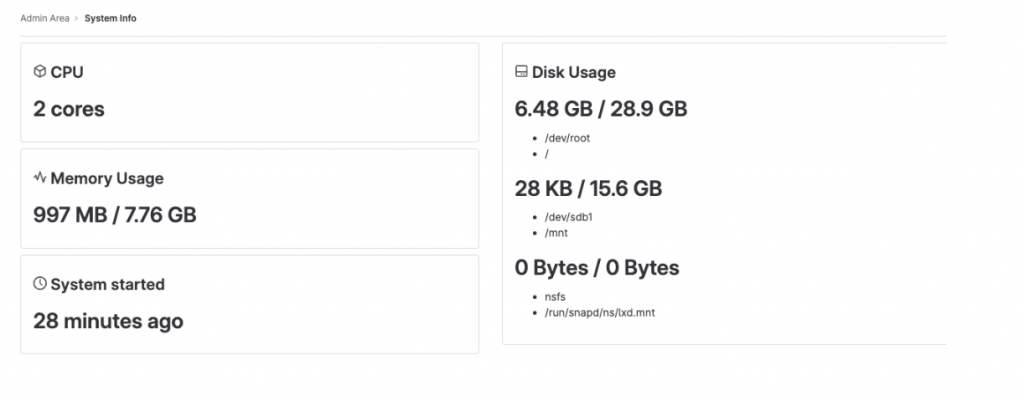Click the /dev/root list entry
This screenshot has height=402, width=1024.
(x=567, y=138)
